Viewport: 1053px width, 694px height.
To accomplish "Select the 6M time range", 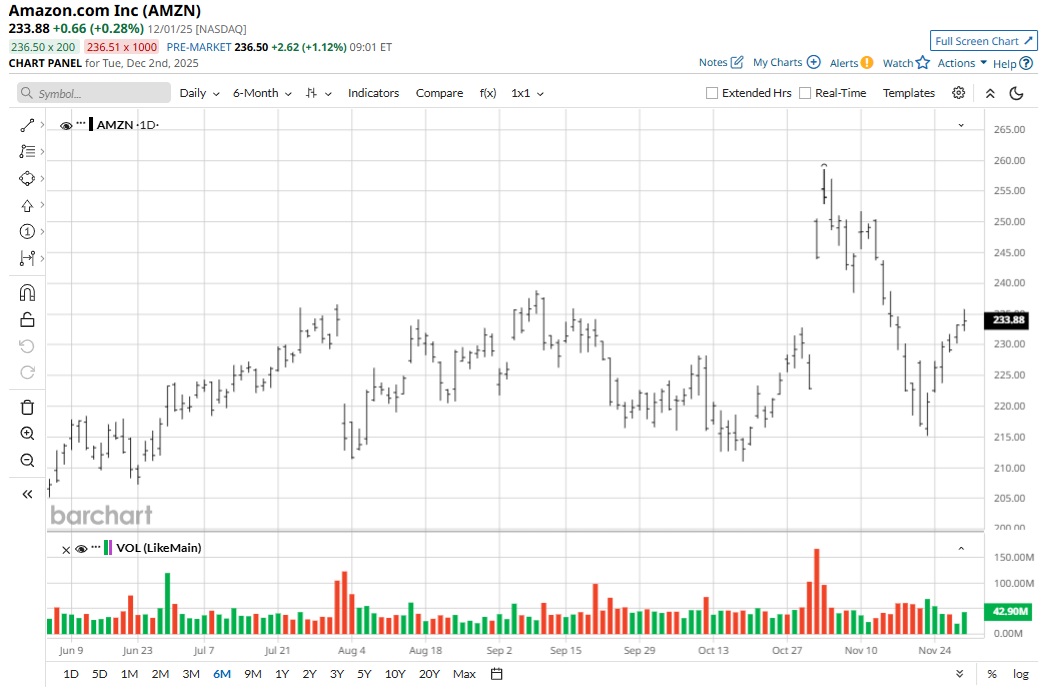I will coord(222,674).
